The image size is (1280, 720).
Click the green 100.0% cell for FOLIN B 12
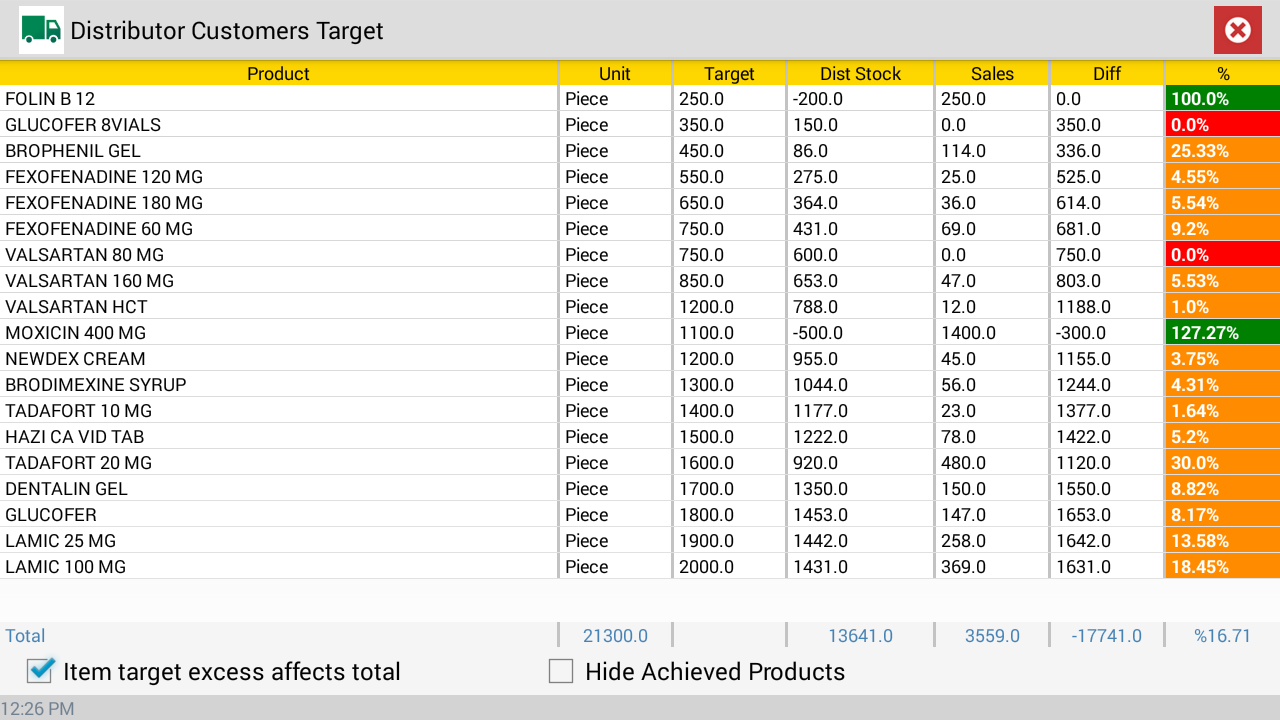click(1223, 98)
